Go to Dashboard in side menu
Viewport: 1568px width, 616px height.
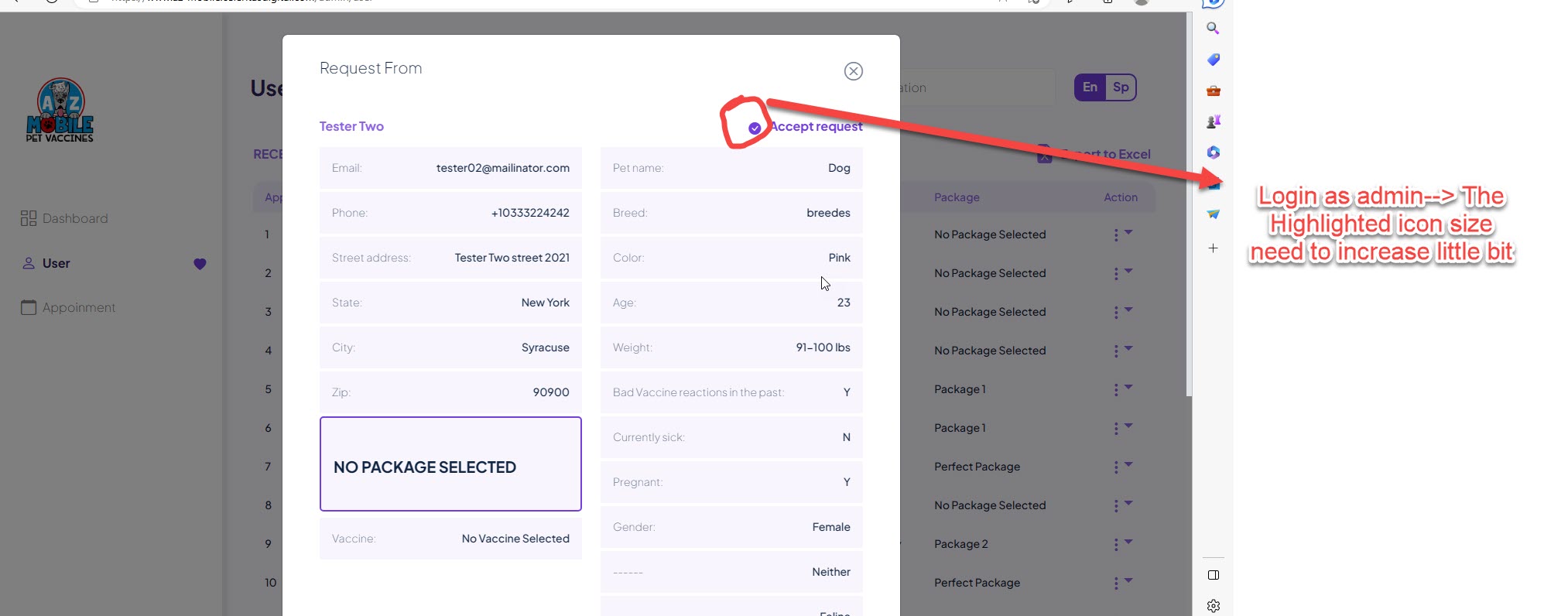point(74,218)
